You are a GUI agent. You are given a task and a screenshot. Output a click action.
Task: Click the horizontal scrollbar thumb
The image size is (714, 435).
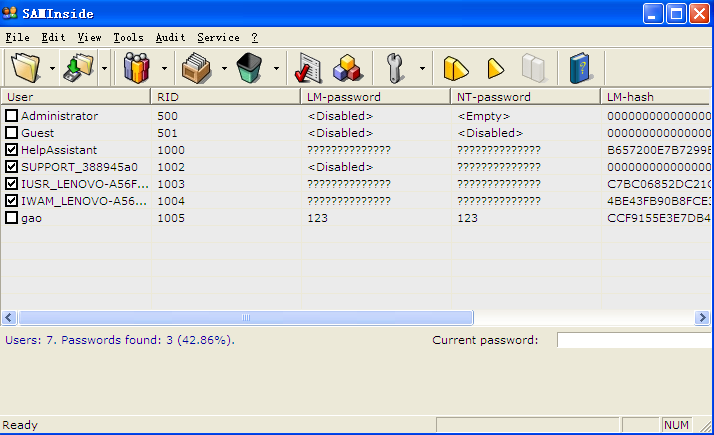pos(246,317)
